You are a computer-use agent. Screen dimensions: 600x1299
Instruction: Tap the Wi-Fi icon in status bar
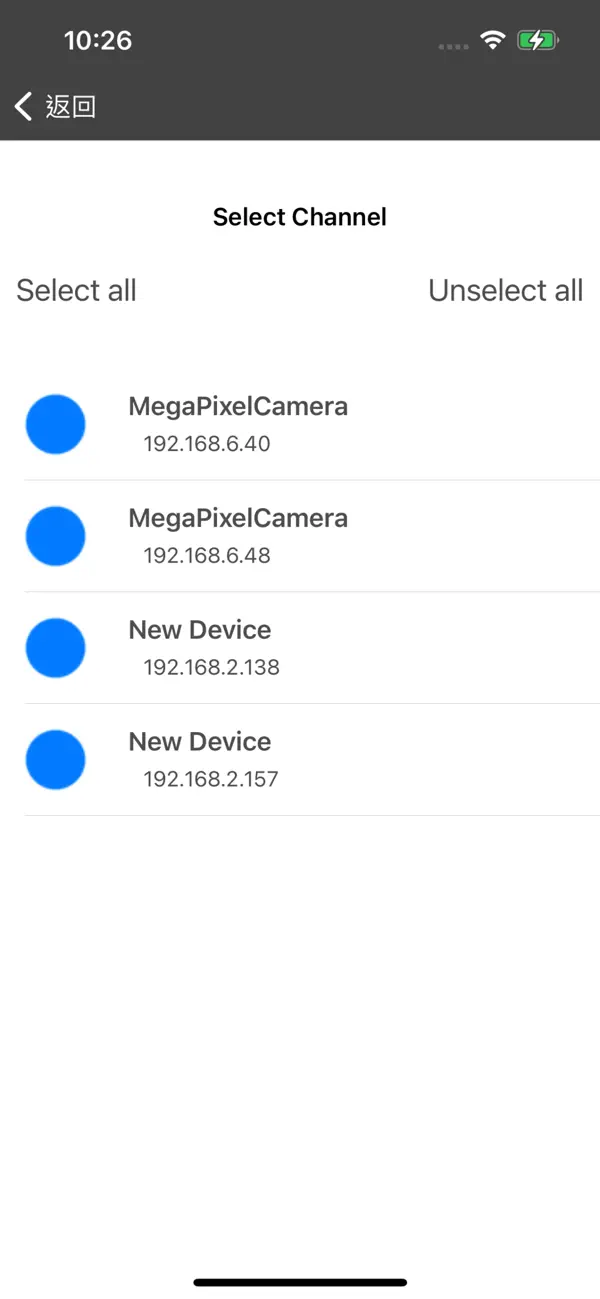[493, 40]
